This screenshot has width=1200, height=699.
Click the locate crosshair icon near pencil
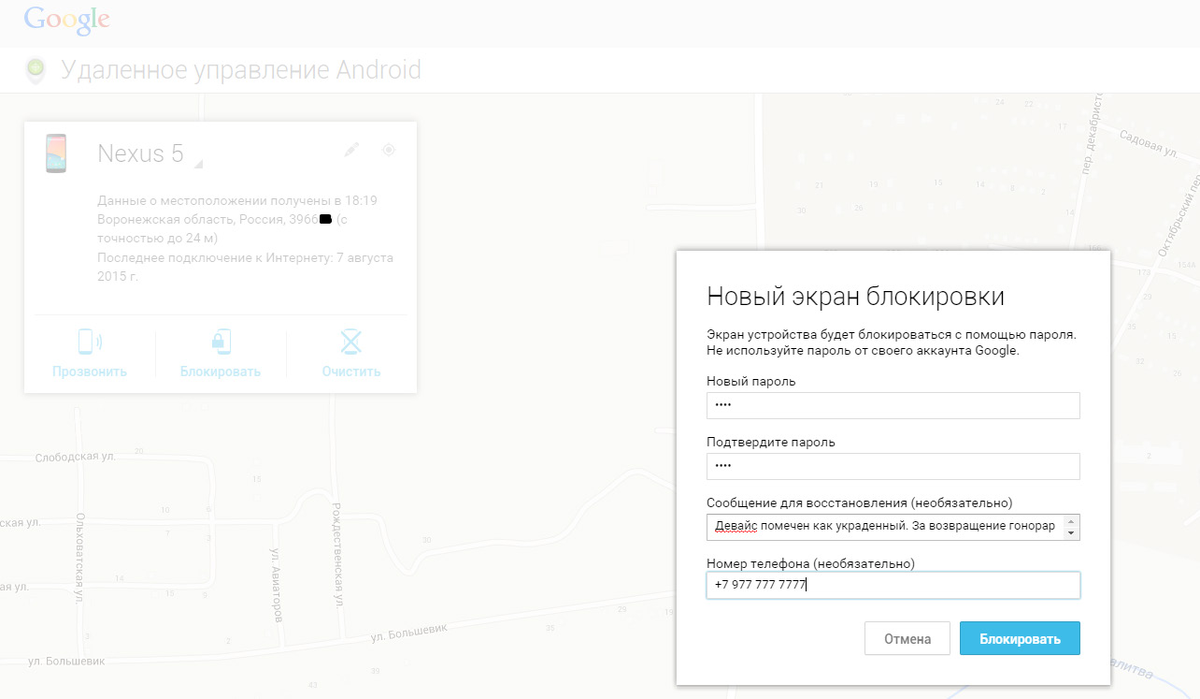[389, 148]
